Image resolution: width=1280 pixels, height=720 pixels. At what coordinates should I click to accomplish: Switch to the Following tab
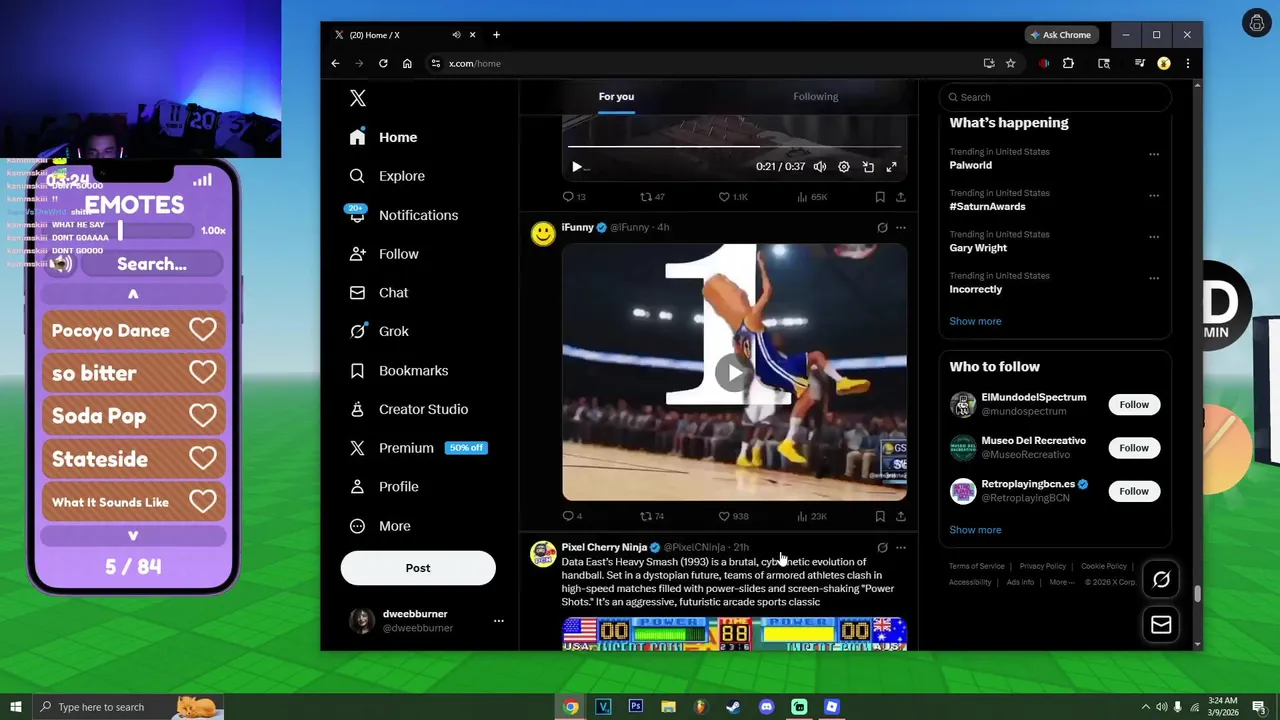[816, 97]
